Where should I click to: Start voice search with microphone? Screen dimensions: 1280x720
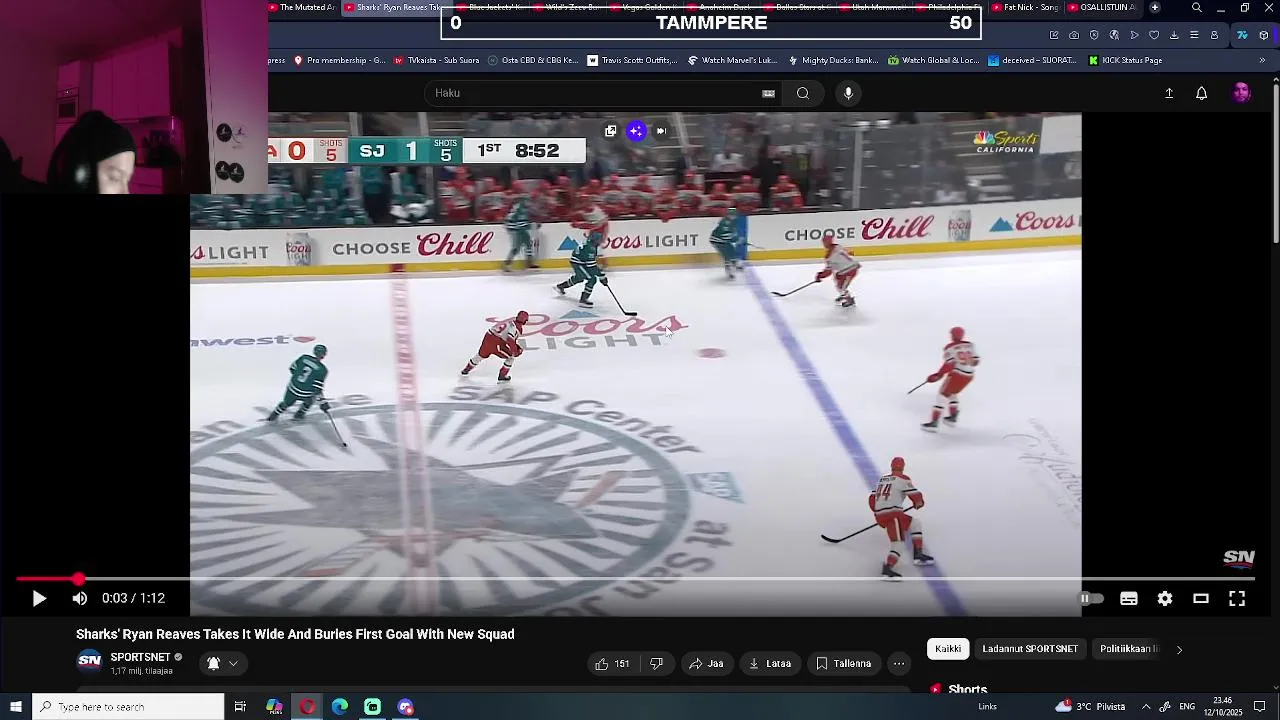848,93
